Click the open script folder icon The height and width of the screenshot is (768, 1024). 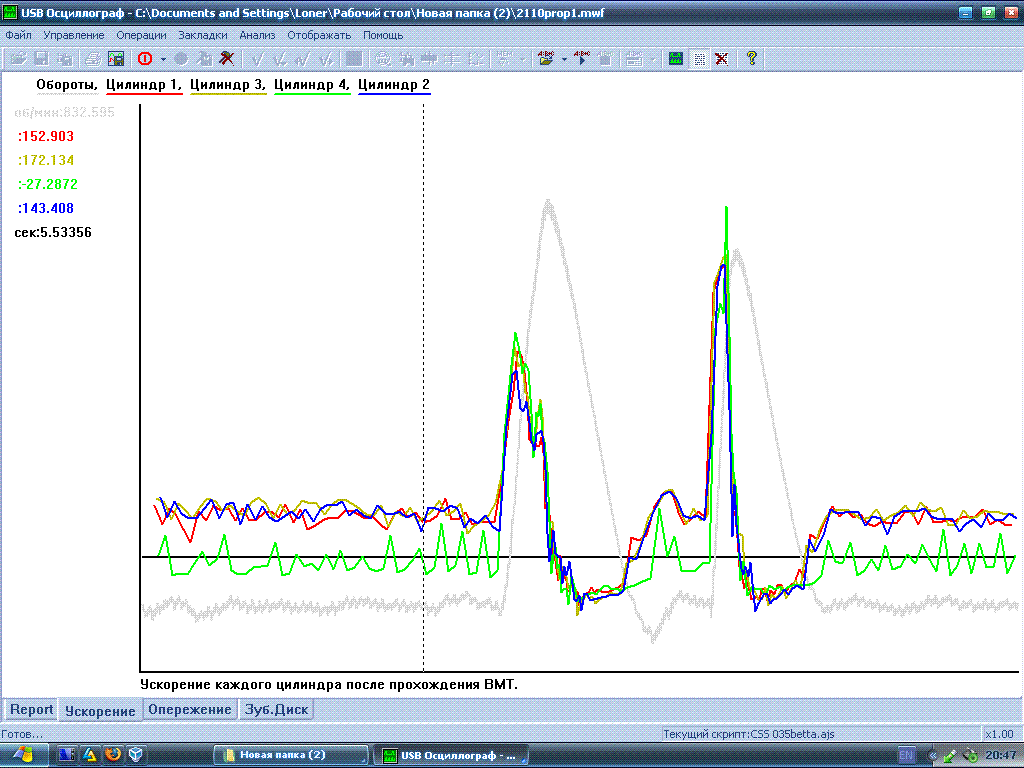pyautogui.click(x=545, y=59)
